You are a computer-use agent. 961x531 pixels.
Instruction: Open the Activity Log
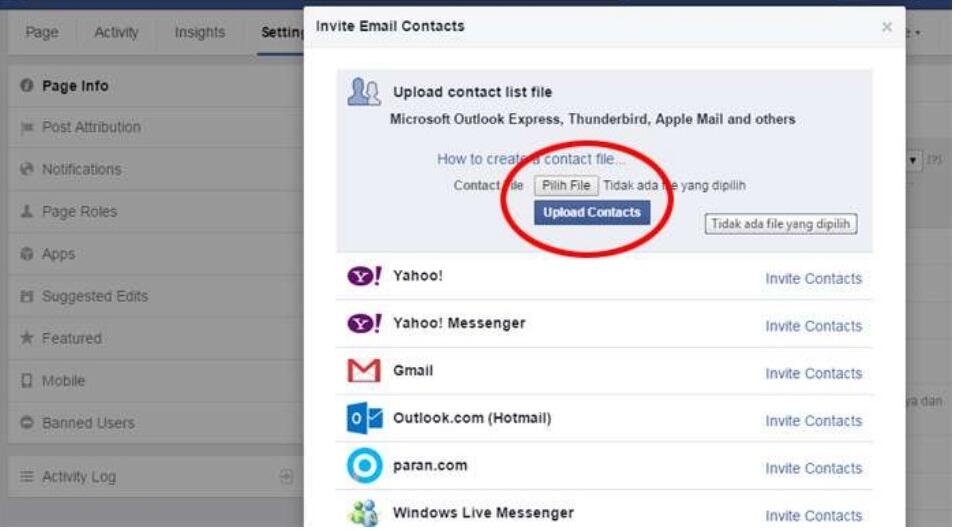[156, 477]
